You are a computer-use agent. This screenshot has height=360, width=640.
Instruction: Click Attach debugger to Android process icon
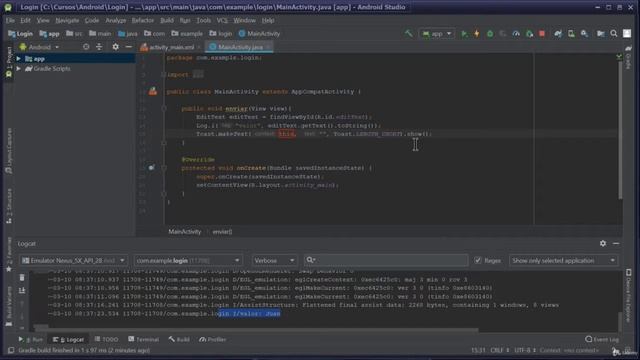pyautogui.click(x=529, y=34)
